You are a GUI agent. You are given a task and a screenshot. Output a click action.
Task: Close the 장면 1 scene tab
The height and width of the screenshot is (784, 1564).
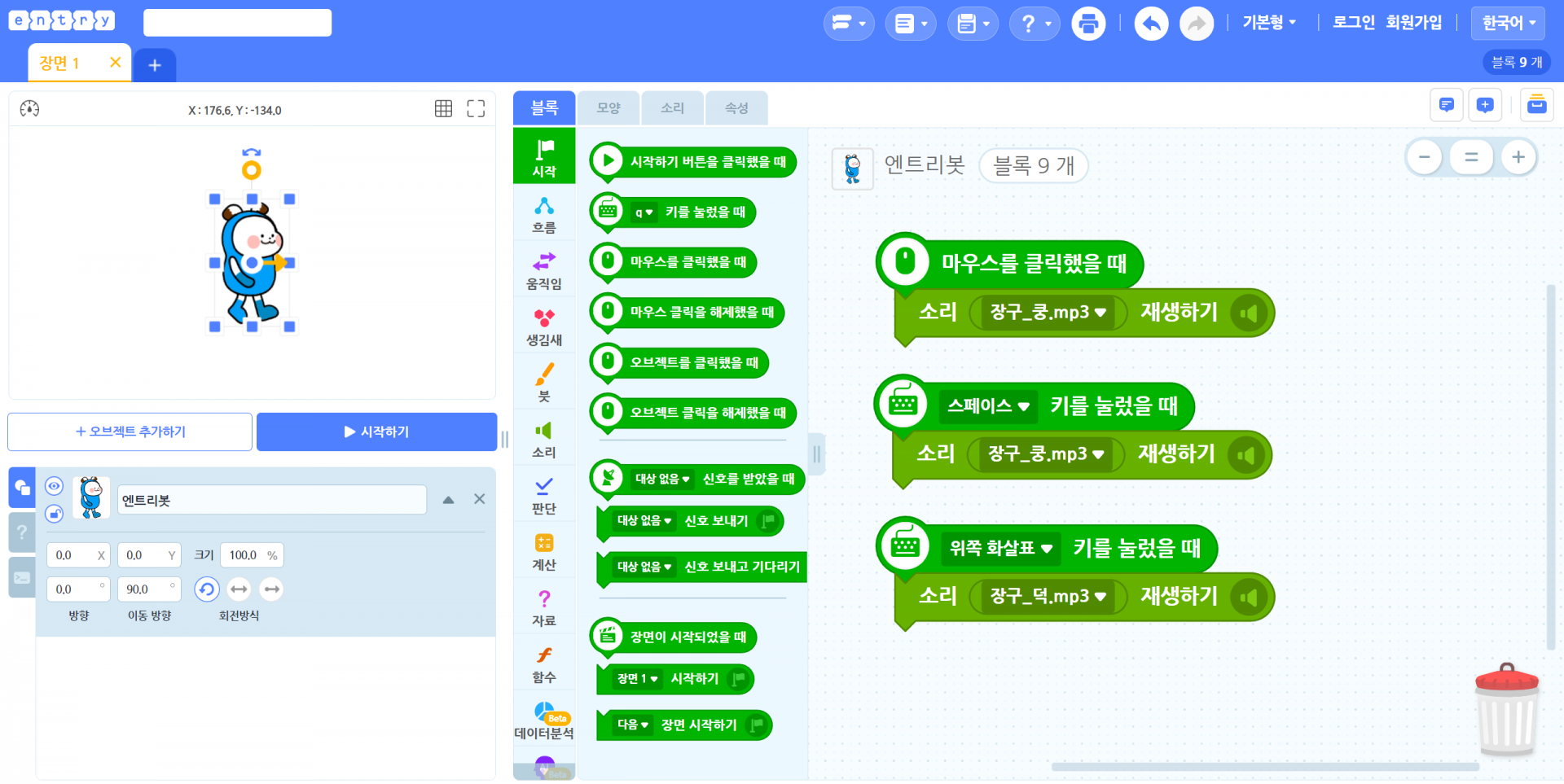116,62
